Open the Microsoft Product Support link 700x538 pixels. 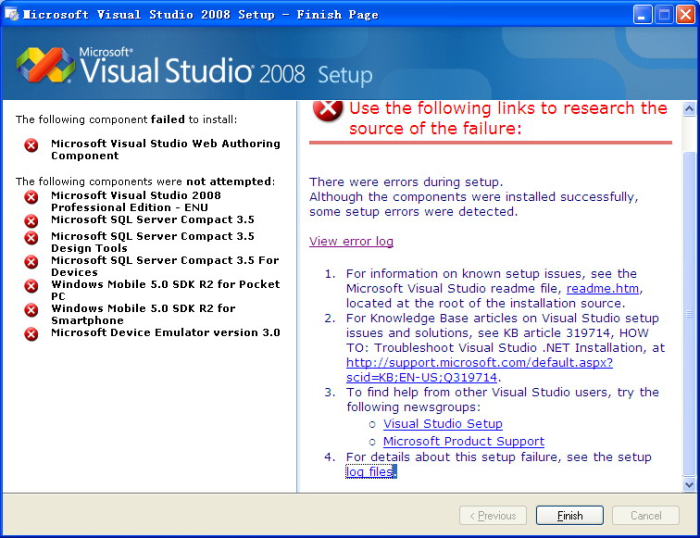(x=463, y=441)
